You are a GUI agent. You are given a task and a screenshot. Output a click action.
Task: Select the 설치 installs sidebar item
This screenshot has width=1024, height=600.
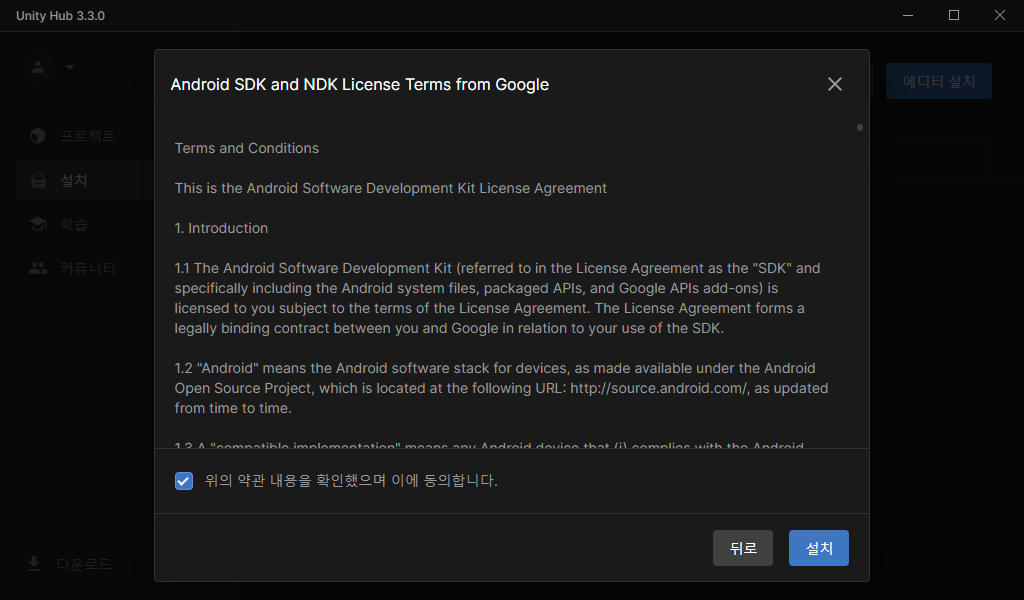point(85,180)
